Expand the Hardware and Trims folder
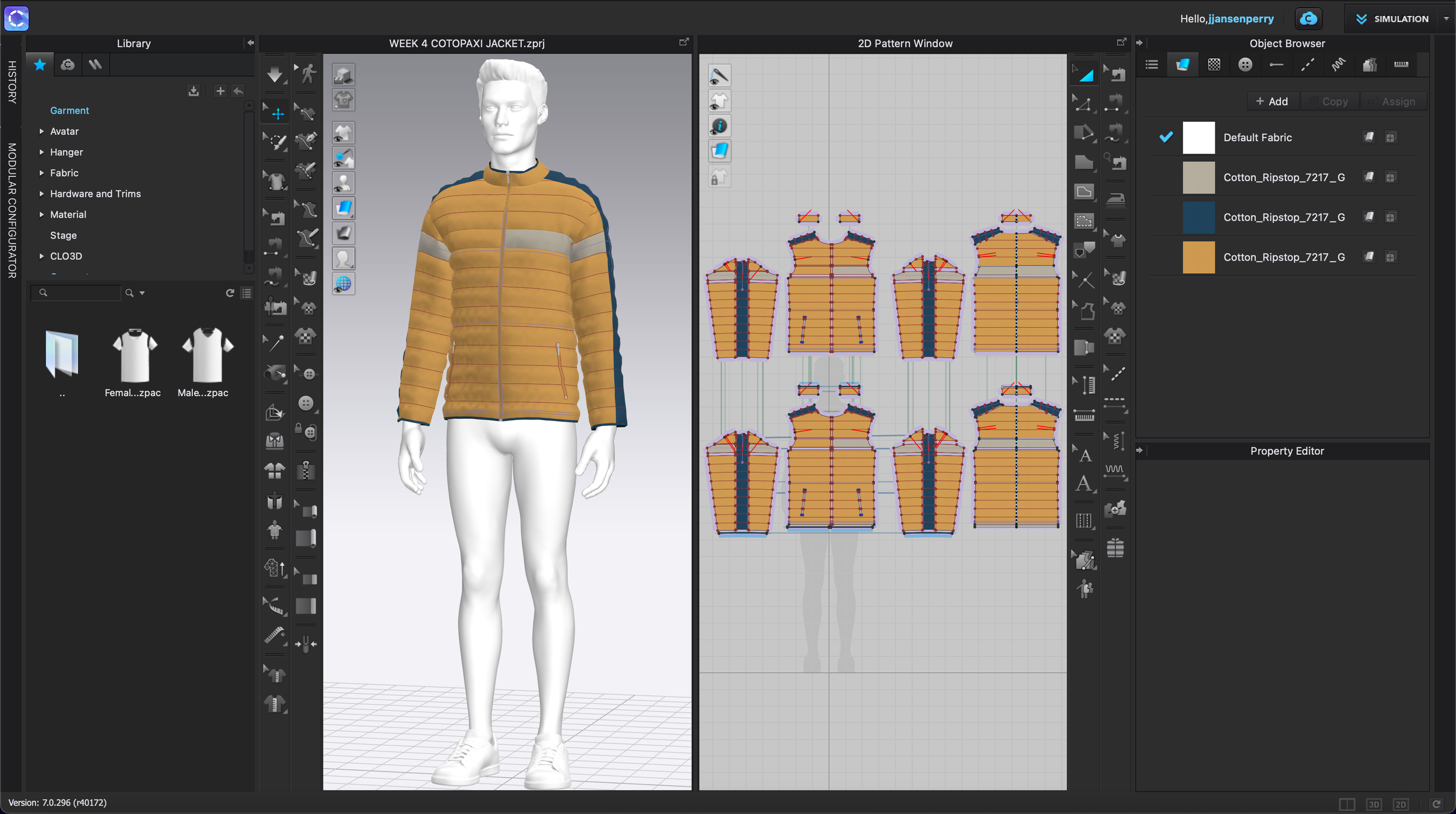The image size is (1456, 814). (41, 193)
